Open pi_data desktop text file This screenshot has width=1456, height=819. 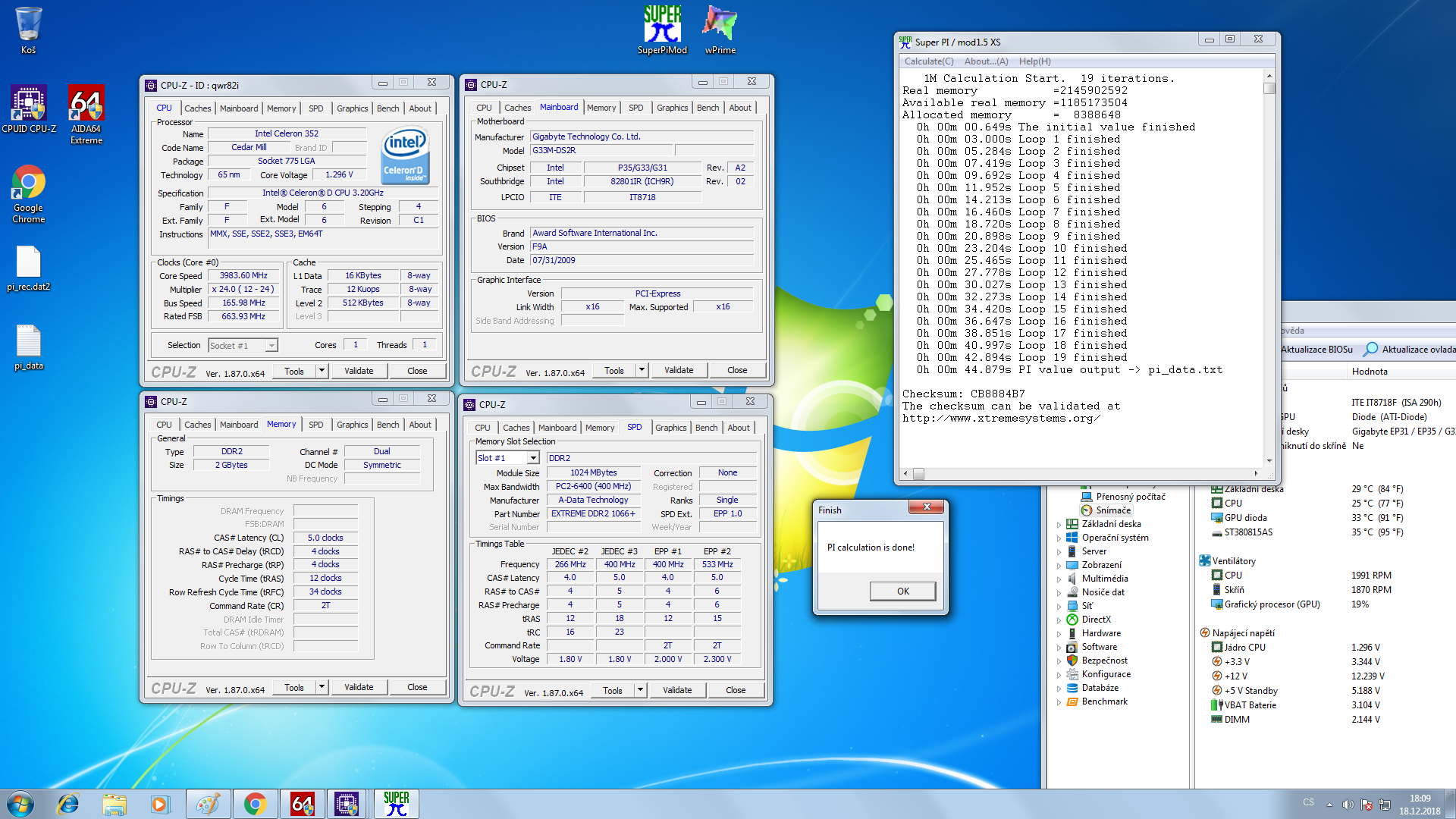[28, 347]
